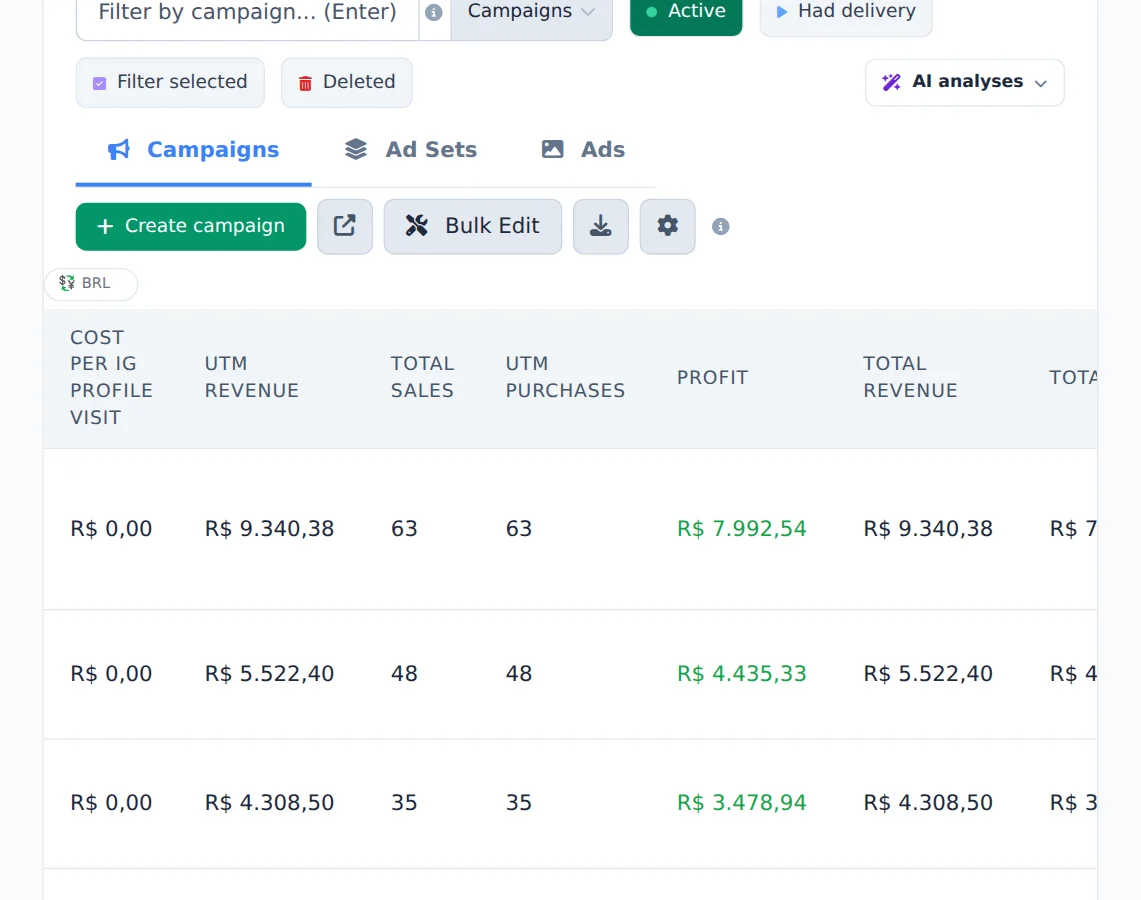Click the Create campaign button
Image resolution: width=1141 pixels, height=900 pixels.
pos(191,226)
